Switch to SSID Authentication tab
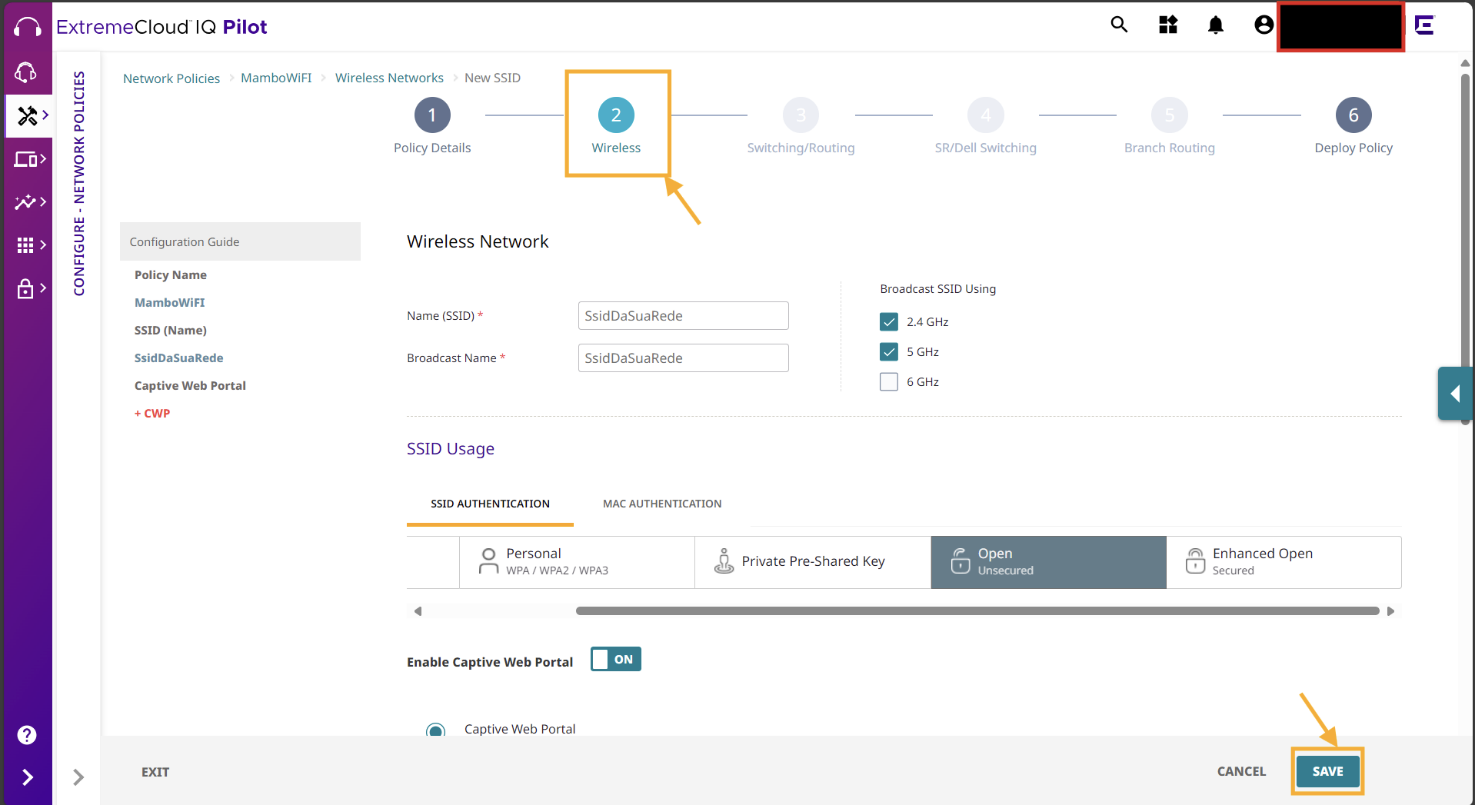Viewport: 1475px width, 805px height. tap(490, 504)
